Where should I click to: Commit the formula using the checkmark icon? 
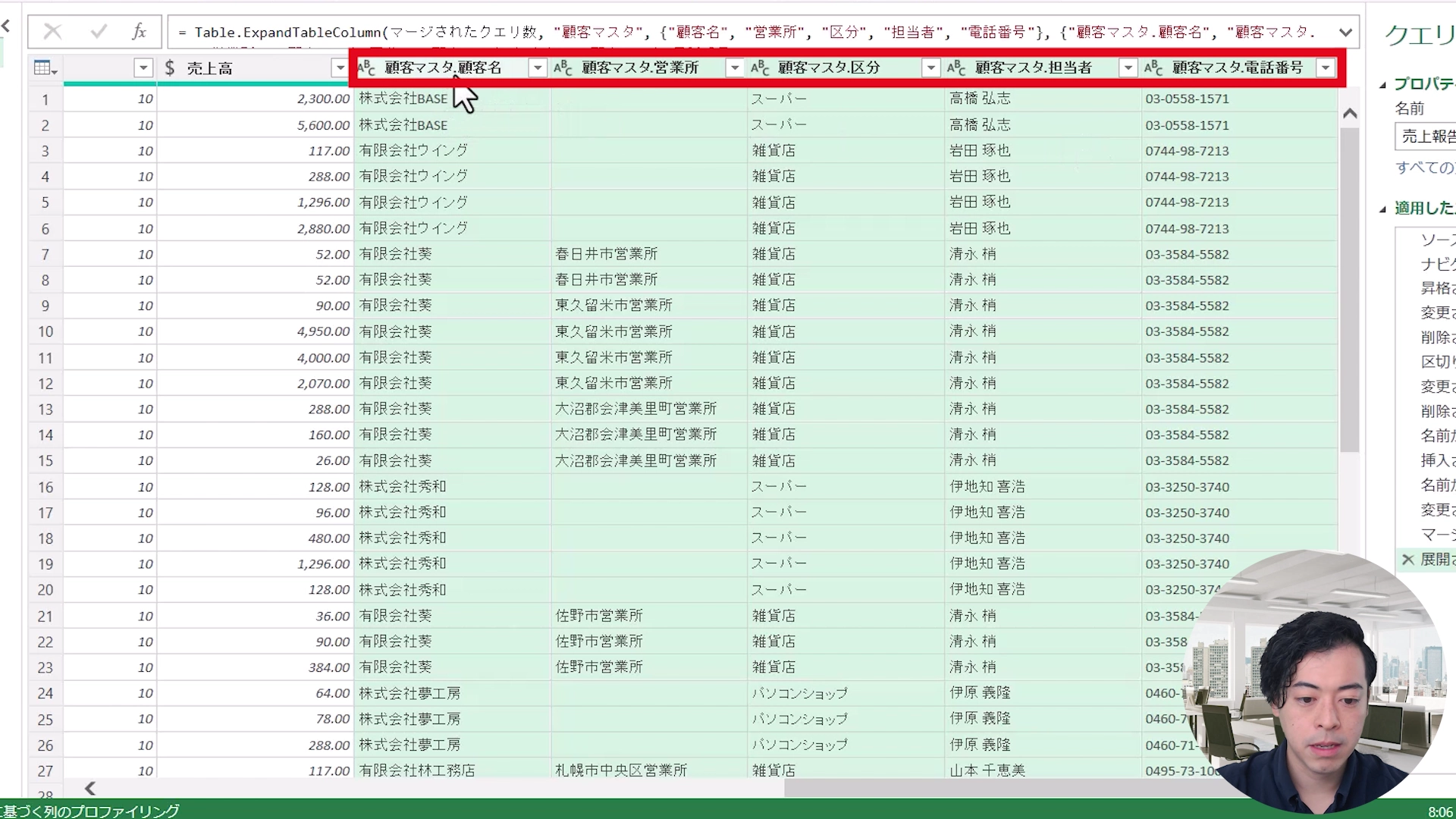pos(98,31)
